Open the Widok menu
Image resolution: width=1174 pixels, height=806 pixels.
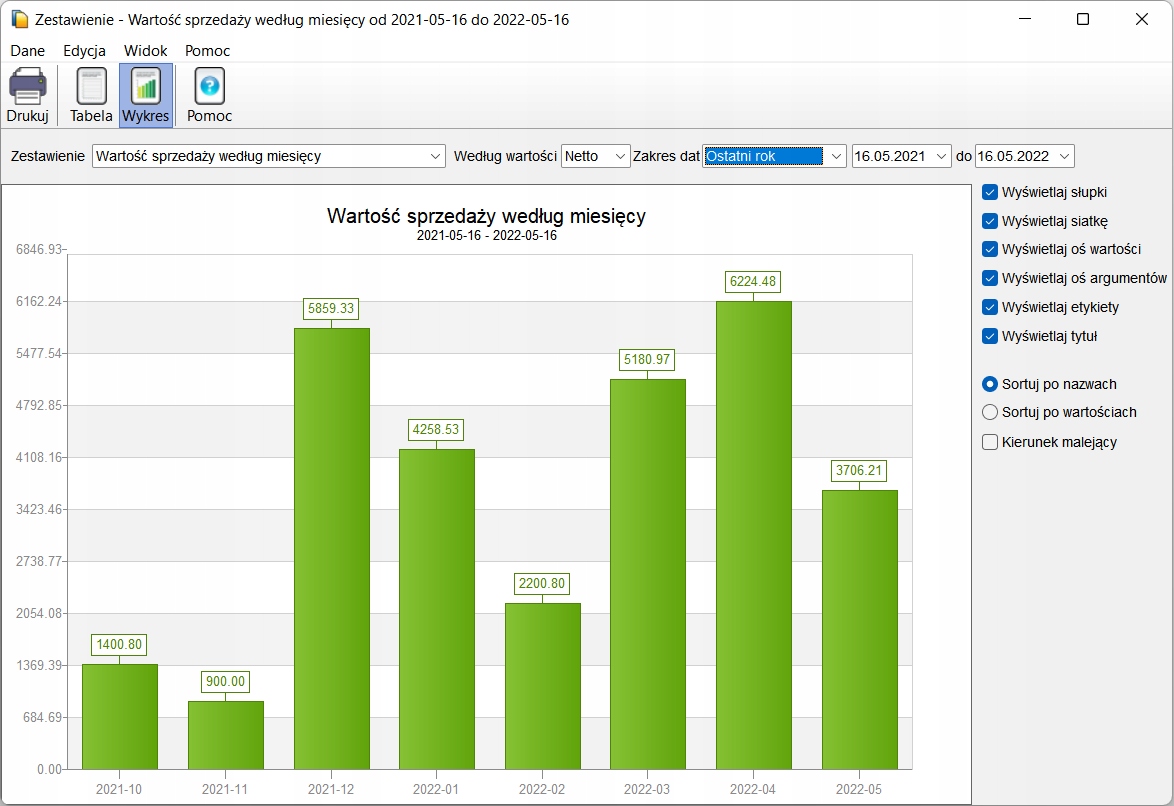[146, 50]
